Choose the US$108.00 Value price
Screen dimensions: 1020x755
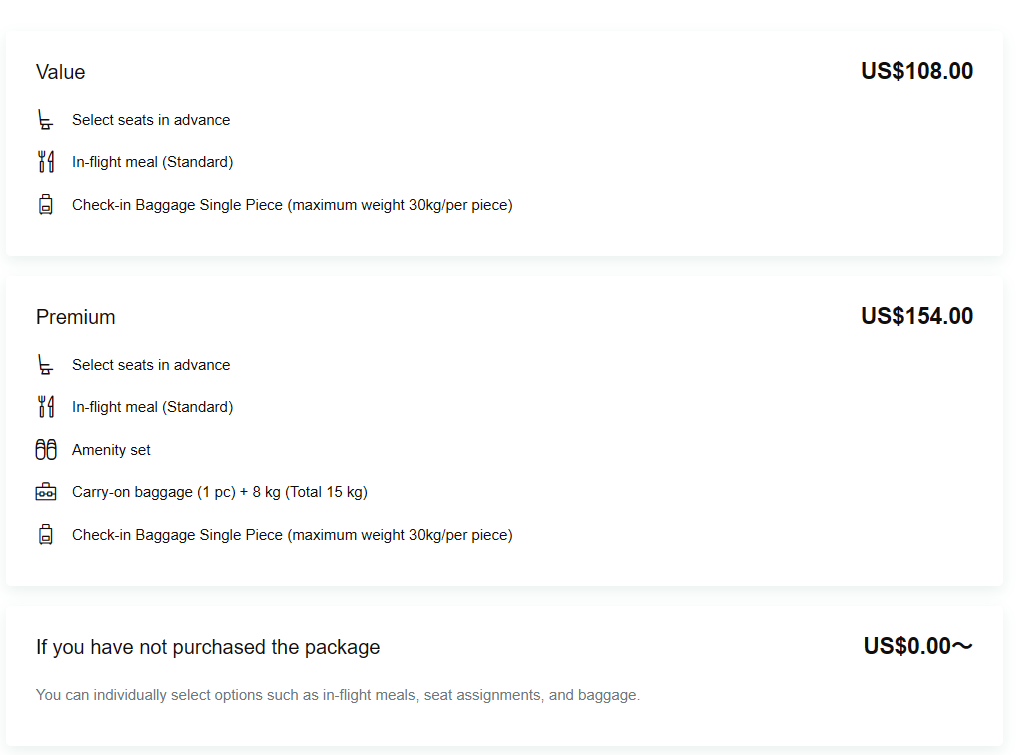tap(916, 71)
